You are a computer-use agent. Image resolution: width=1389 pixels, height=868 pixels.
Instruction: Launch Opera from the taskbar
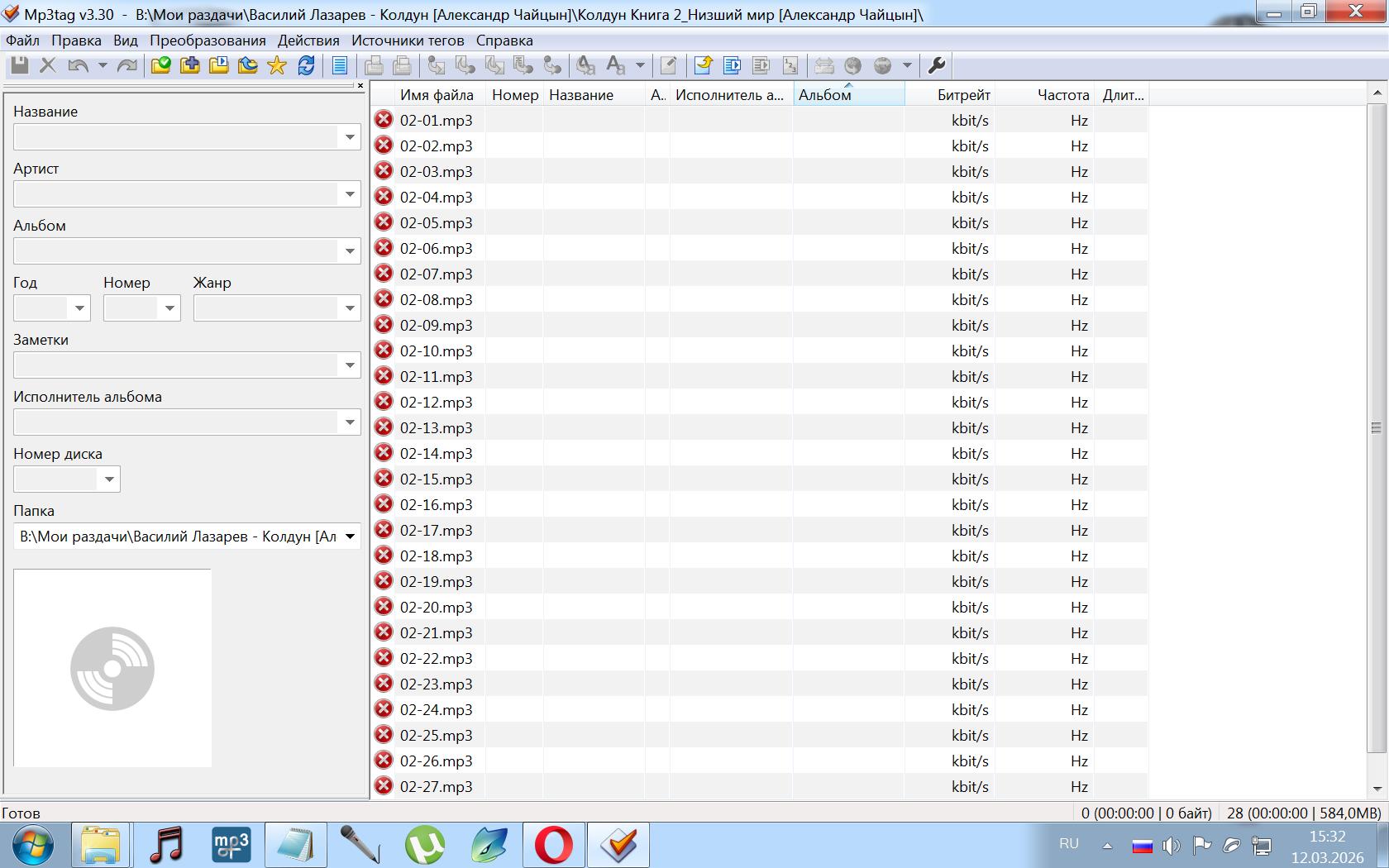click(553, 845)
